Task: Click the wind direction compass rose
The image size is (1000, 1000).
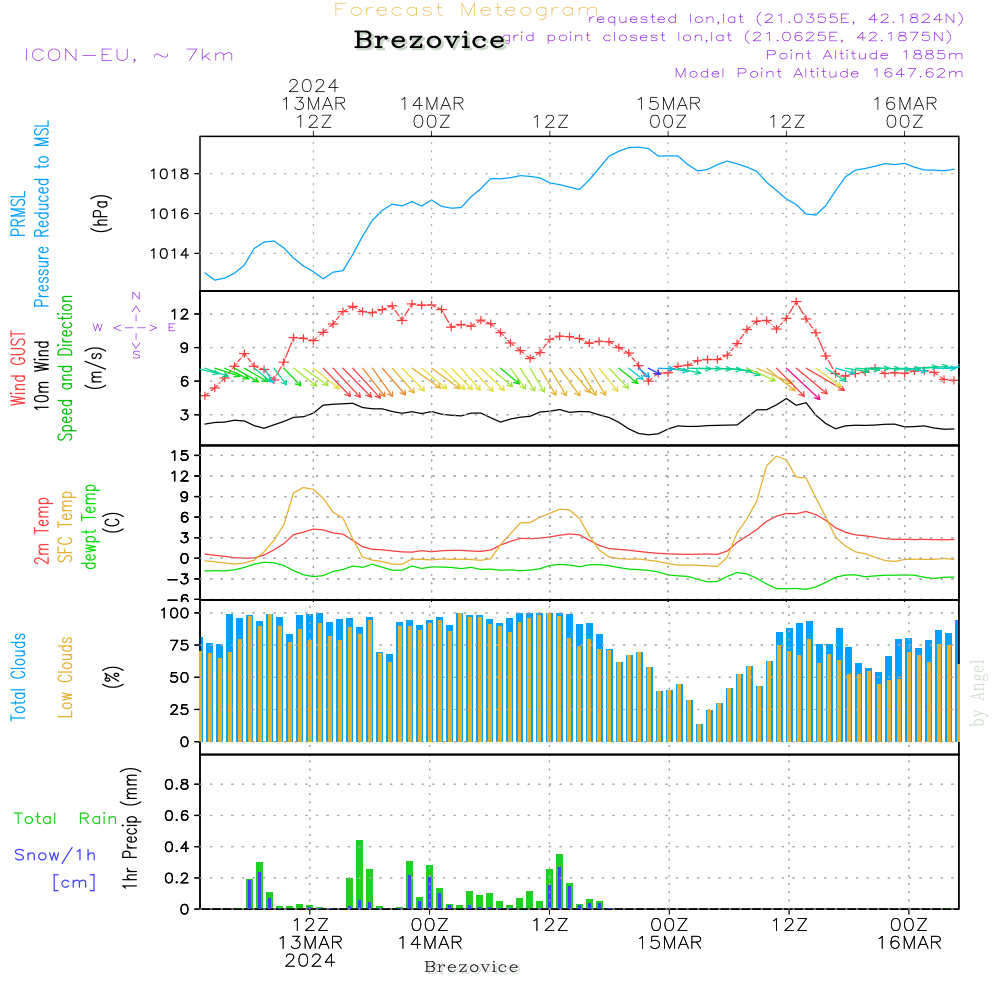Action: [135, 326]
